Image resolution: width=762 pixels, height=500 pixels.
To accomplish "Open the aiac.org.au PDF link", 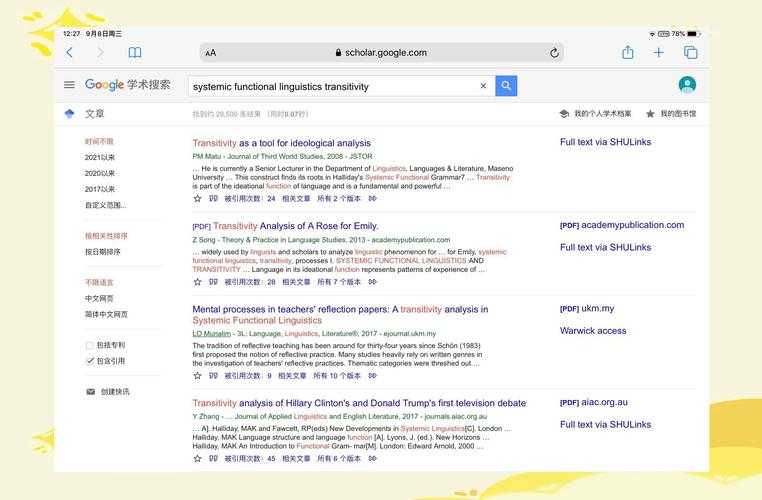I will click(x=594, y=402).
